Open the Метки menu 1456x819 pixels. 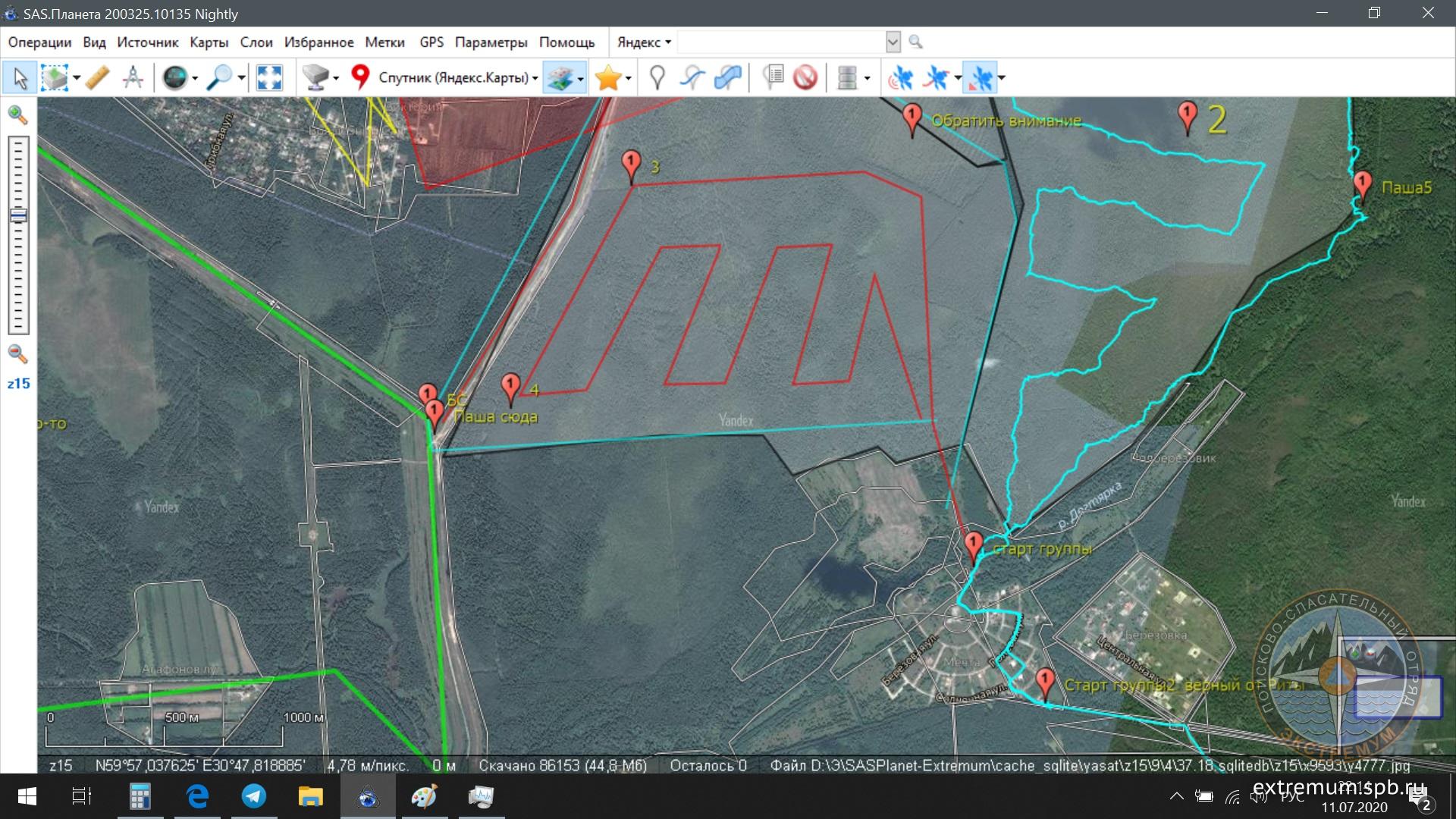pos(384,42)
